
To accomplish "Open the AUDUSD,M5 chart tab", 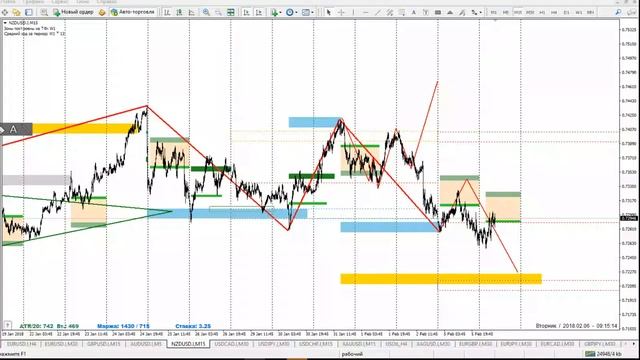I will tap(146, 344).
